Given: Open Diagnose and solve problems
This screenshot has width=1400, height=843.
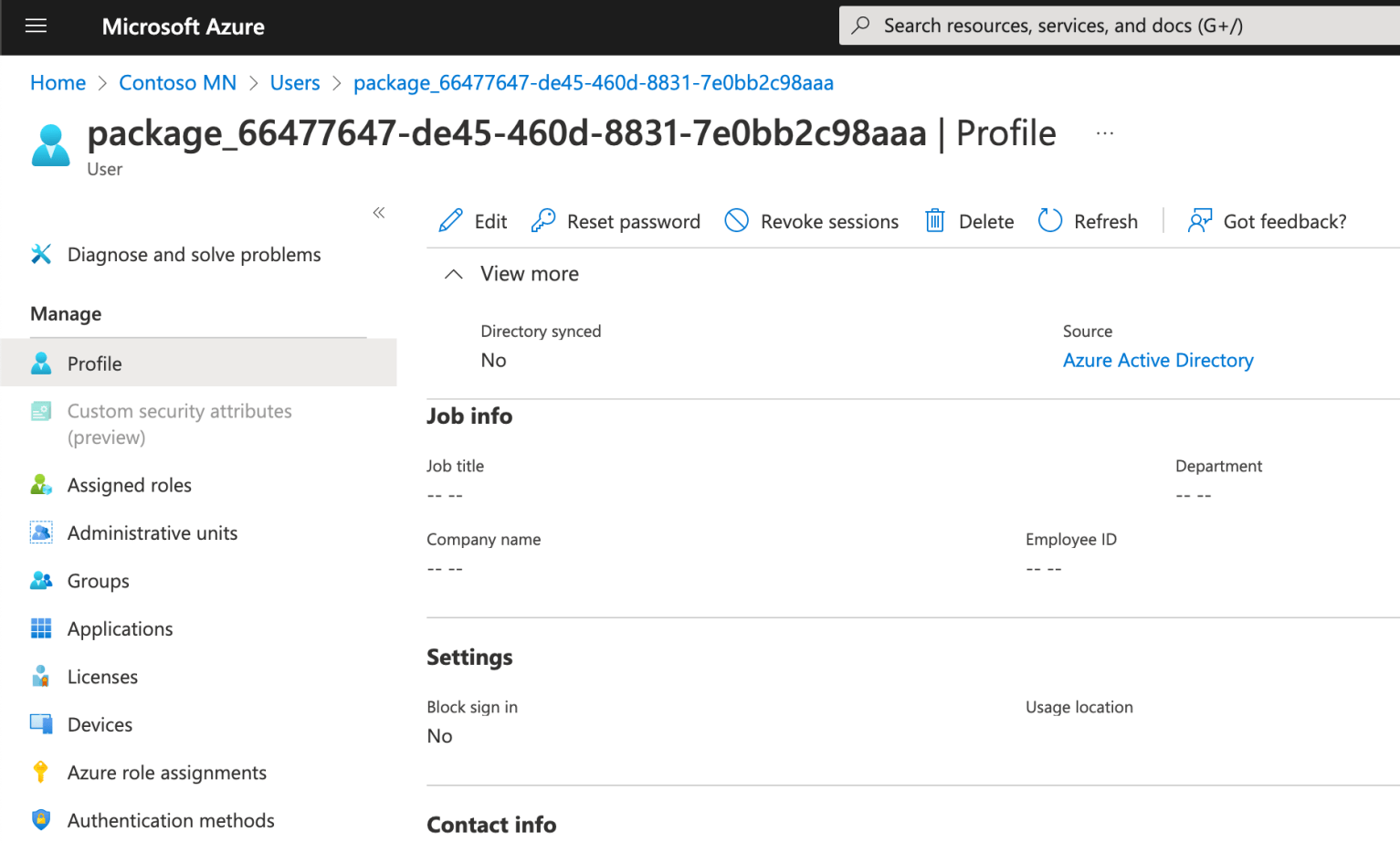Looking at the screenshot, I should pyautogui.click(x=193, y=254).
